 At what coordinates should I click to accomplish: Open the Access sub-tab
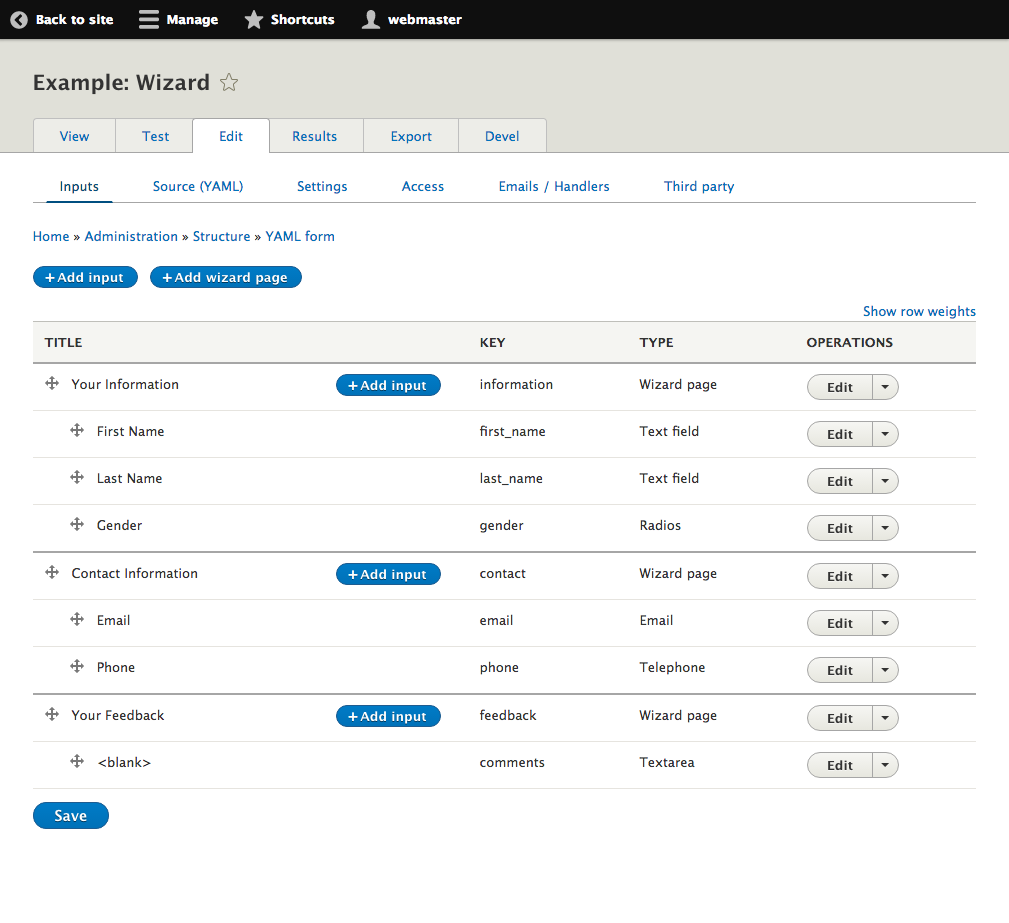[423, 186]
